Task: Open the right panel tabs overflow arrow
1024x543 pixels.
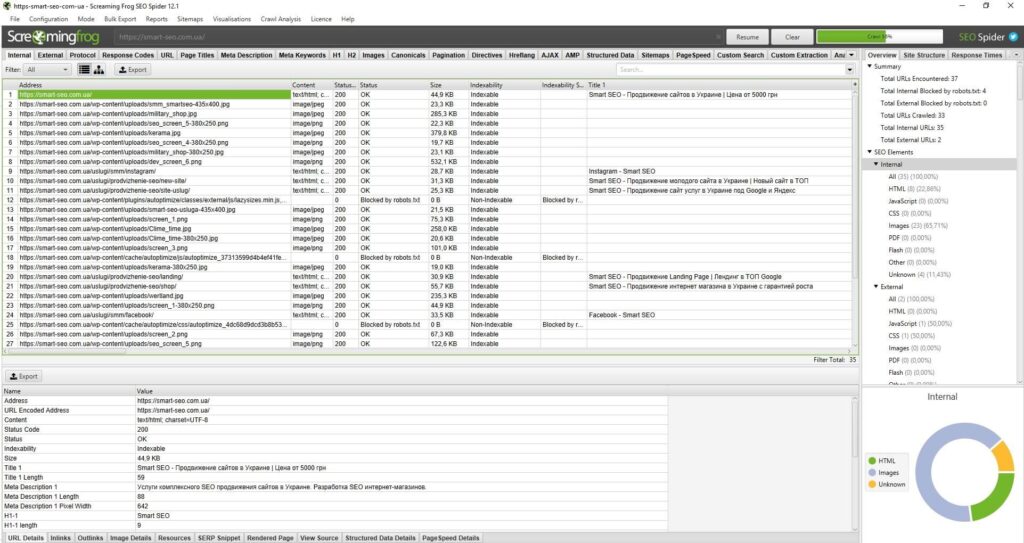Action: point(1016,55)
